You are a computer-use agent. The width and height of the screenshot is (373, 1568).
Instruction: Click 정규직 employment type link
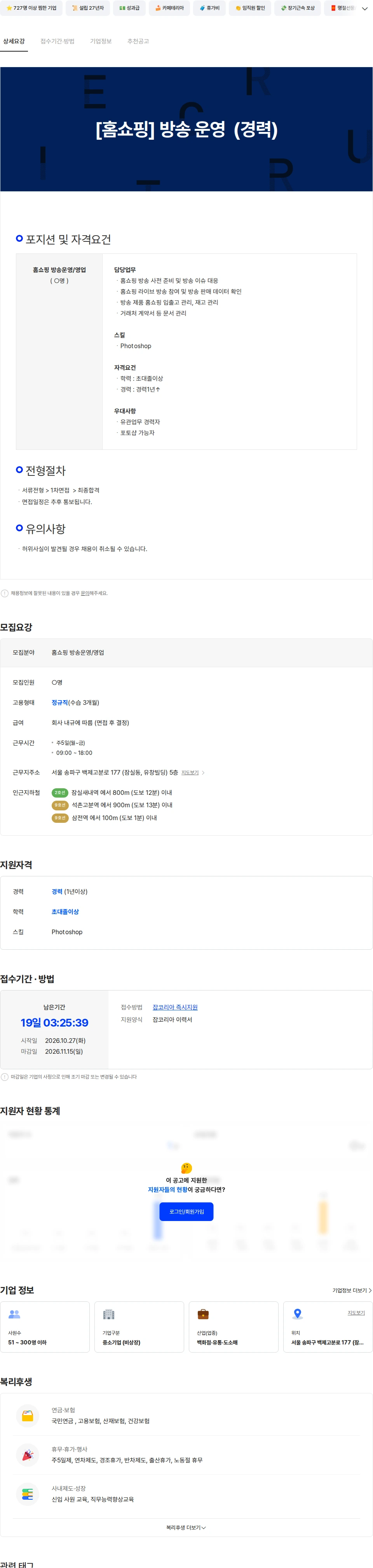pos(60,702)
